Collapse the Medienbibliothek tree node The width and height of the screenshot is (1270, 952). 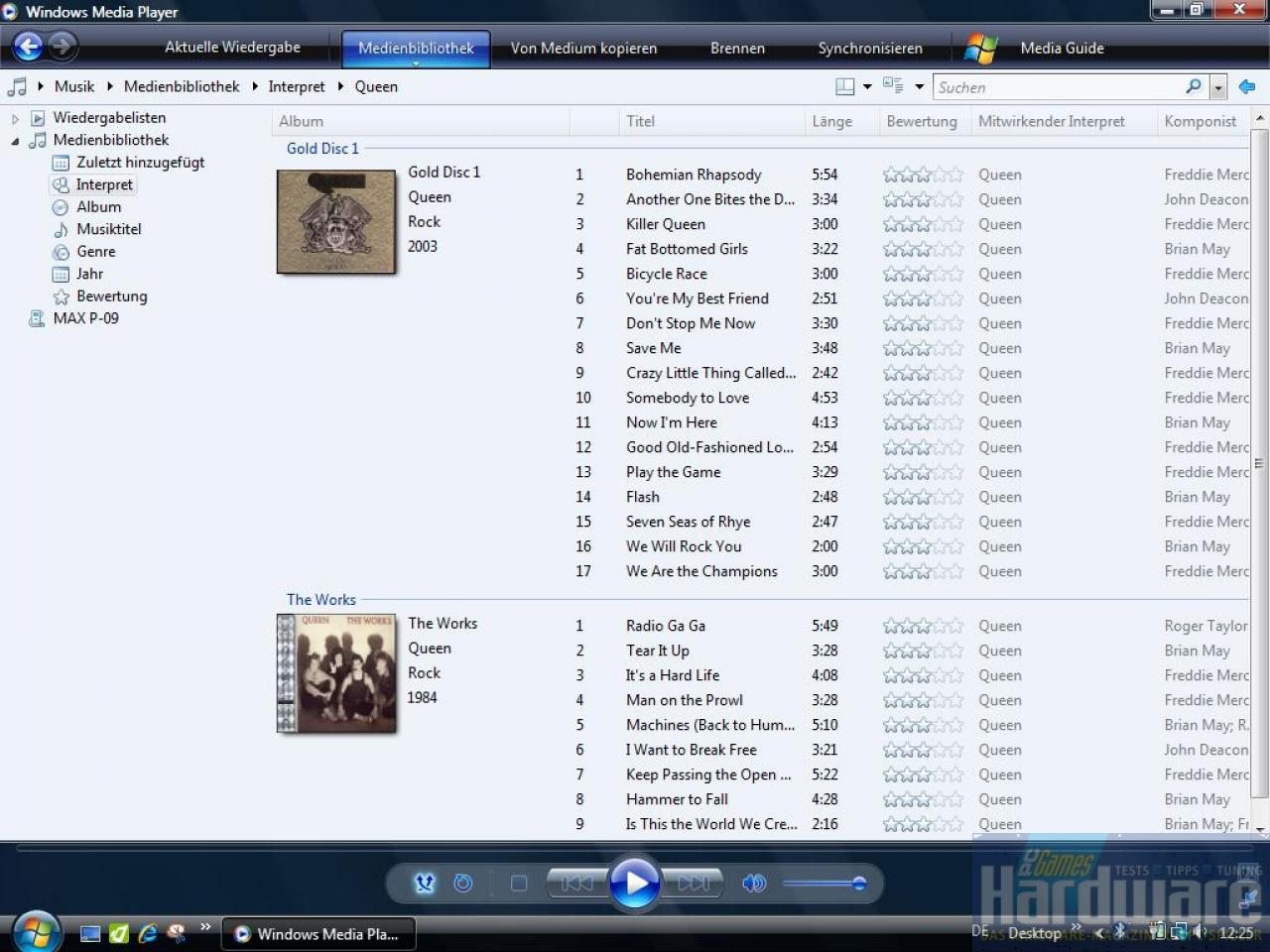(x=15, y=141)
